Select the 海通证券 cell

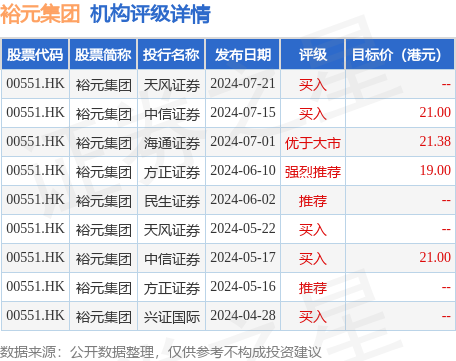tap(172, 143)
